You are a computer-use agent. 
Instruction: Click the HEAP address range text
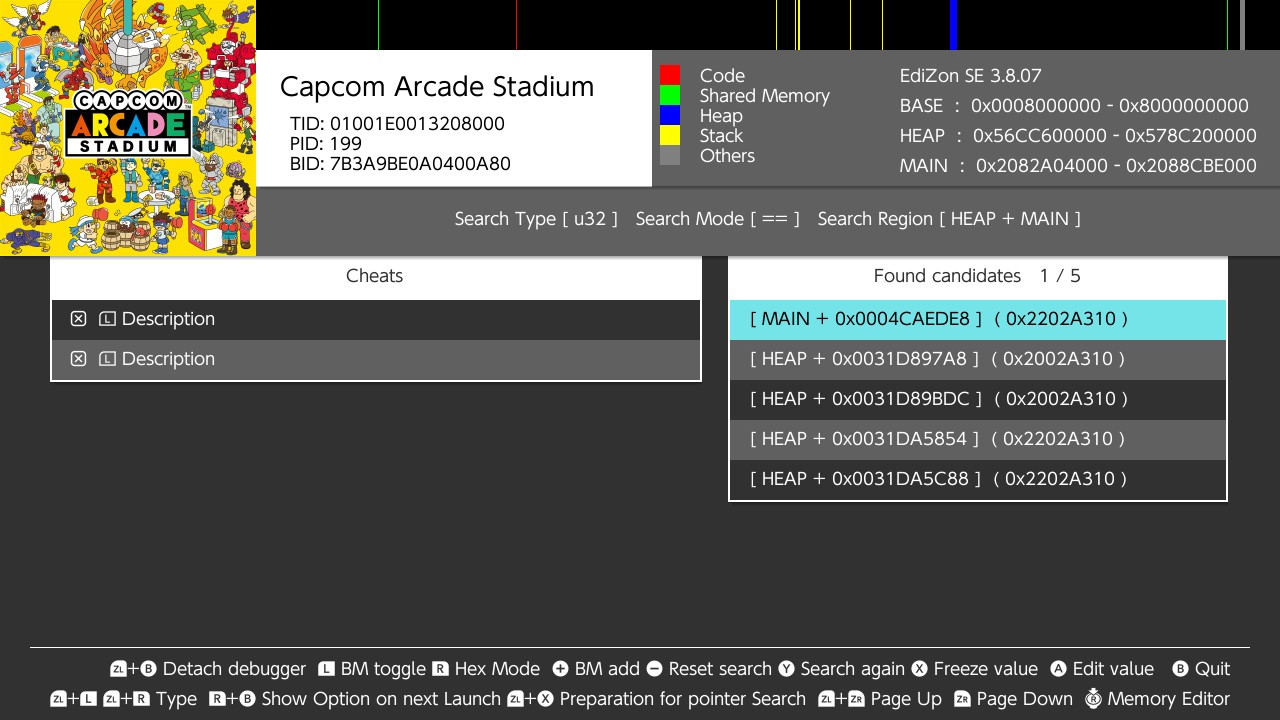coord(1078,136)
